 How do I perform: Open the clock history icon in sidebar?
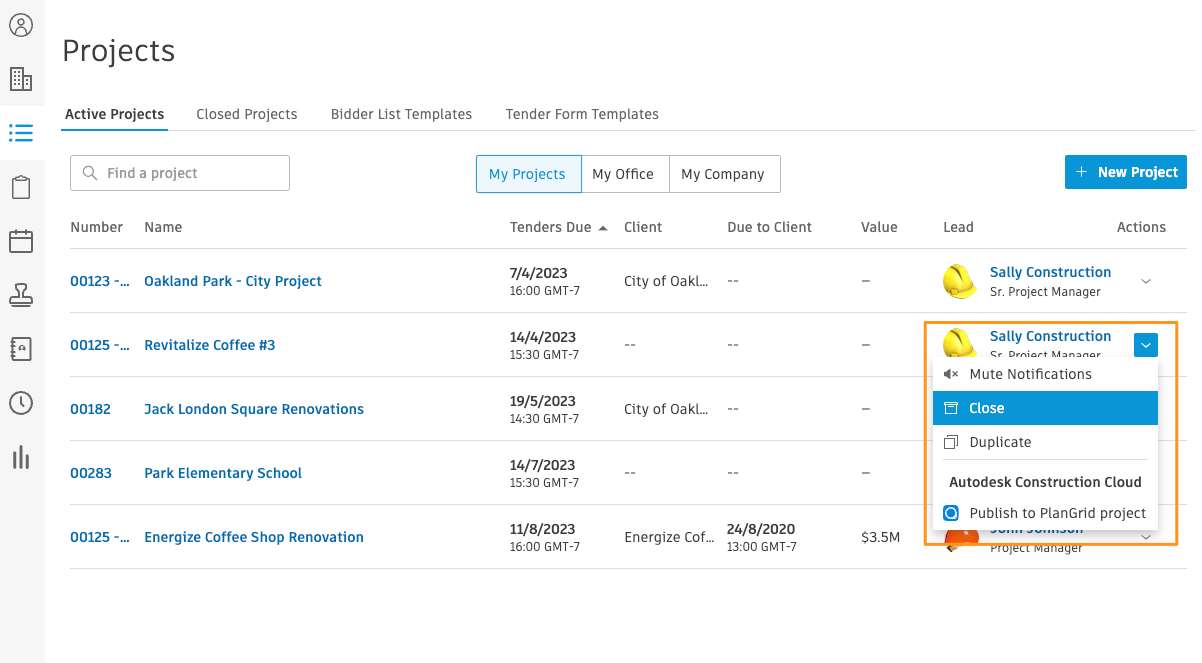21,403
